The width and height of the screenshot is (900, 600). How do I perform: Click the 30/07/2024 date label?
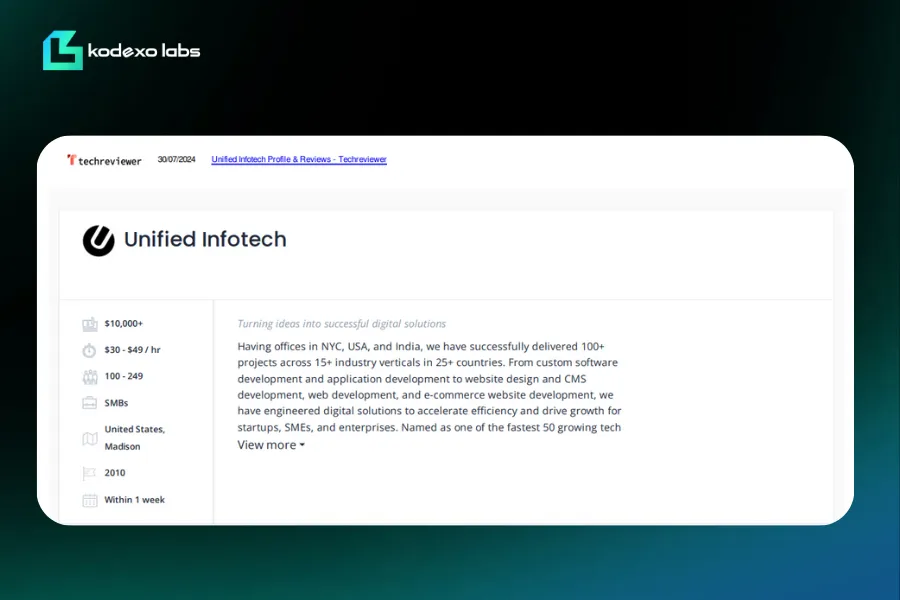click(176, 159)
